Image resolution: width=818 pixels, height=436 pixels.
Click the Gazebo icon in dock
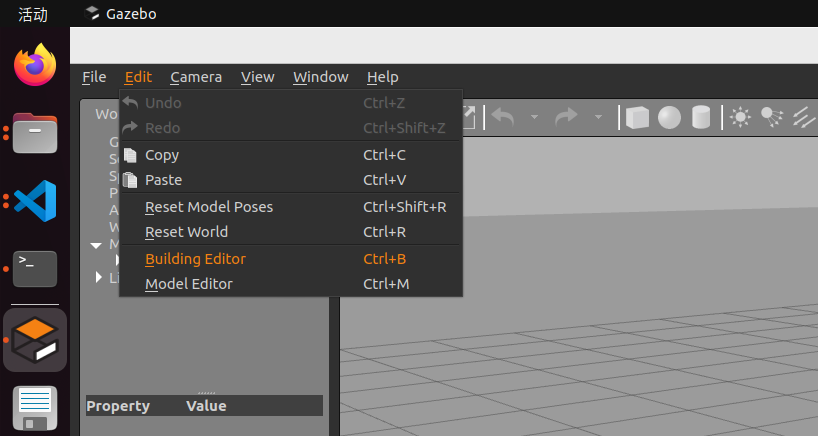click(x=35, y=340)
